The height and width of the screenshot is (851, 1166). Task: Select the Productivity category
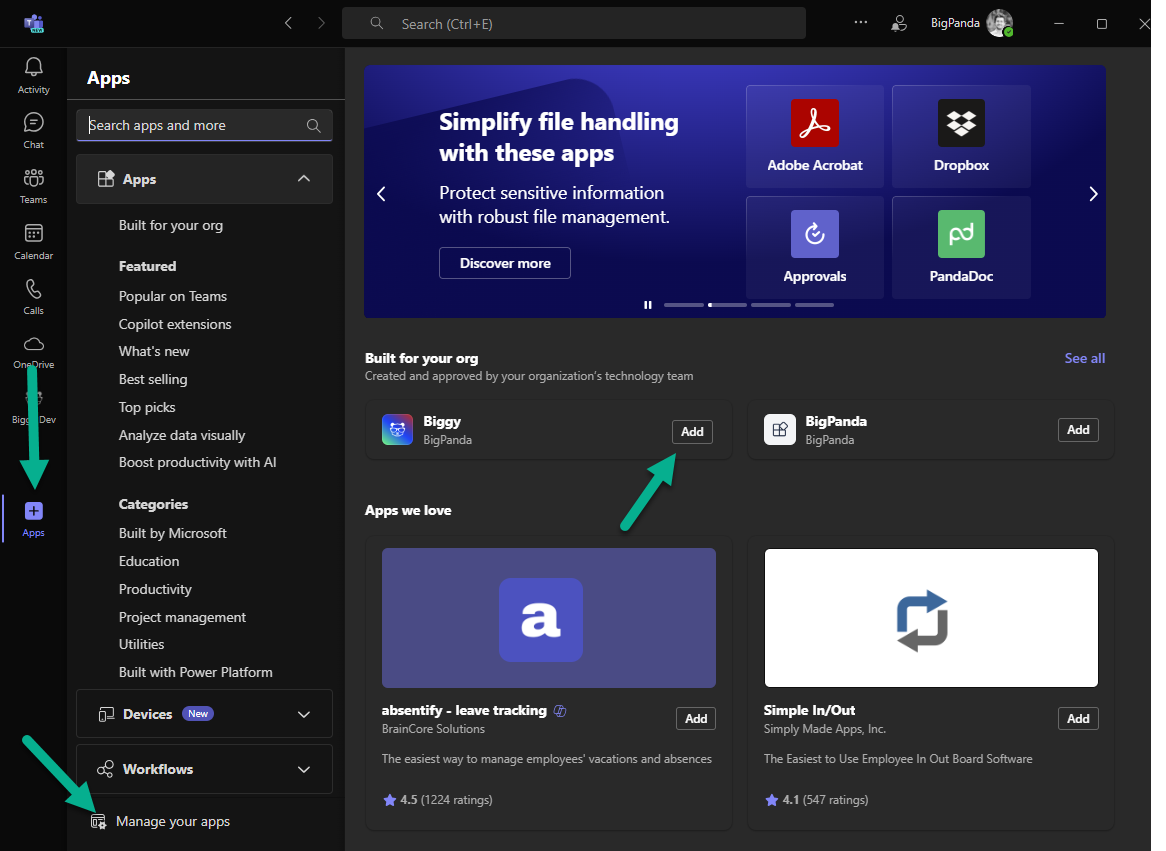(x=155, y=589)
